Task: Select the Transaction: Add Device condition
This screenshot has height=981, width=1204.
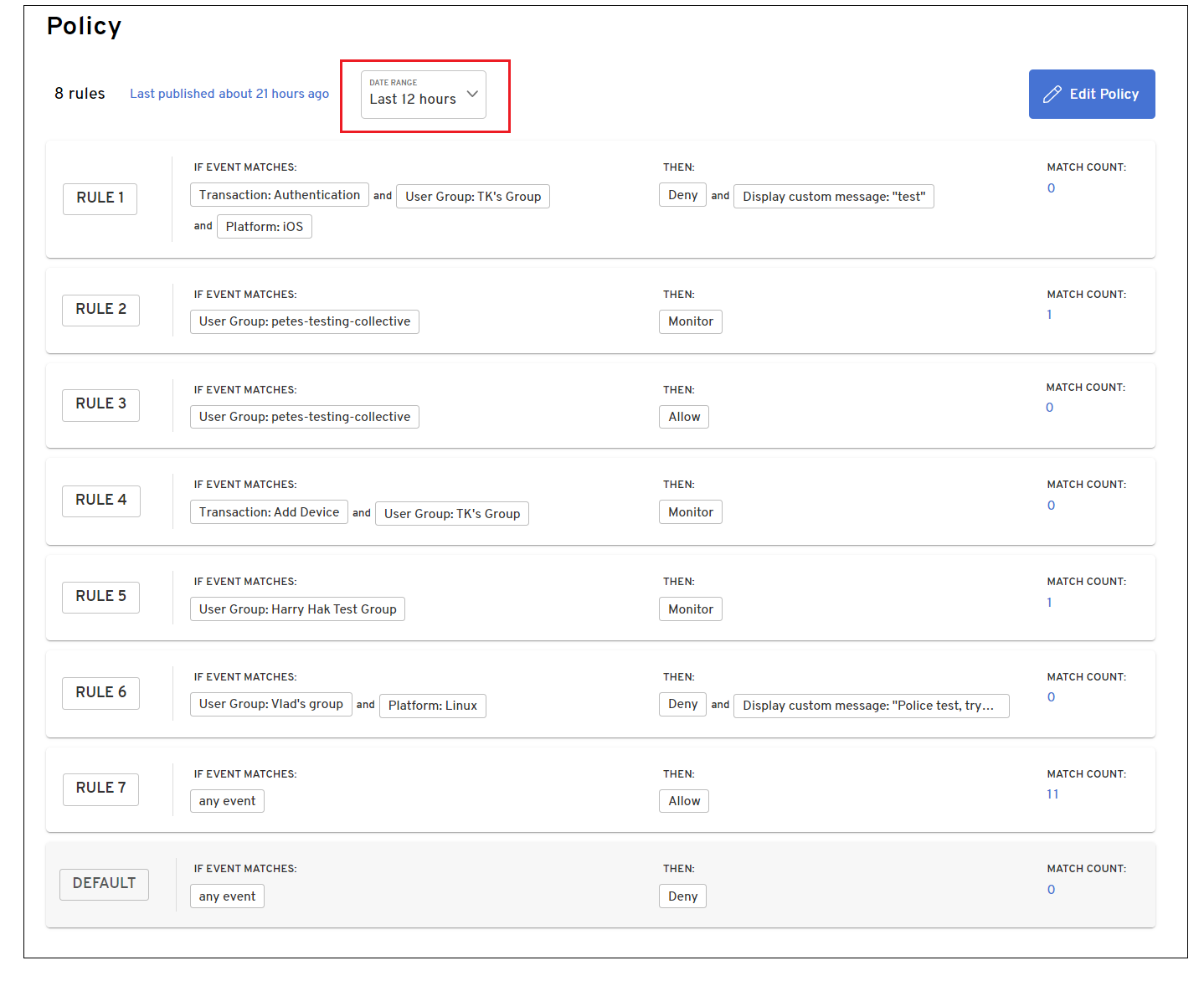Action: click(x=269, y=512)
